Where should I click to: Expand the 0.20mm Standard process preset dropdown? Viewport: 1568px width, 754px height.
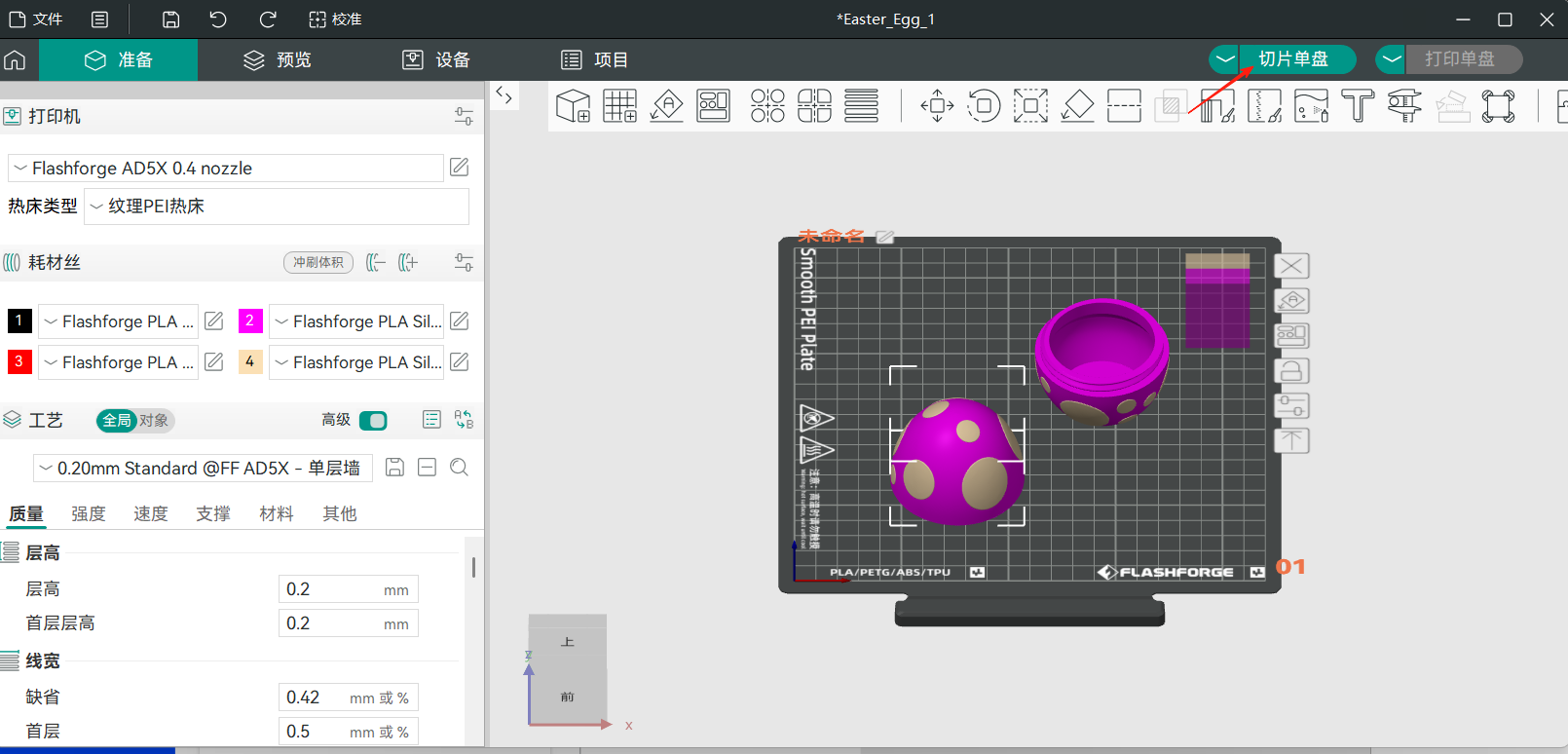coord(203,468)
